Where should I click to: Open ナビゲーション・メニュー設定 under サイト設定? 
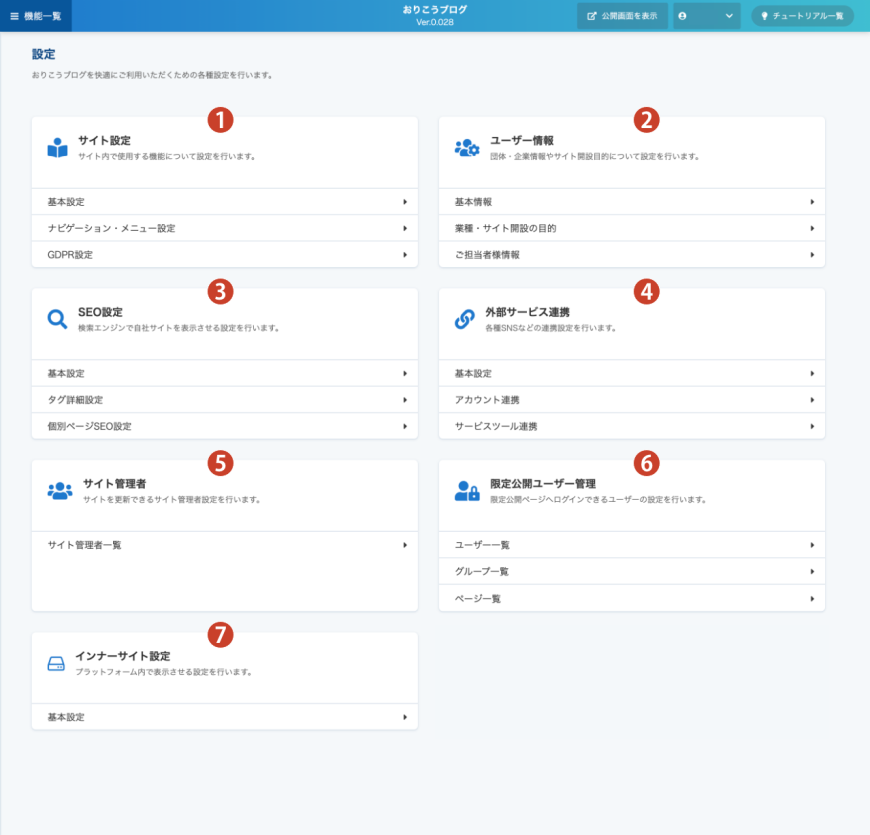[224, 229]
